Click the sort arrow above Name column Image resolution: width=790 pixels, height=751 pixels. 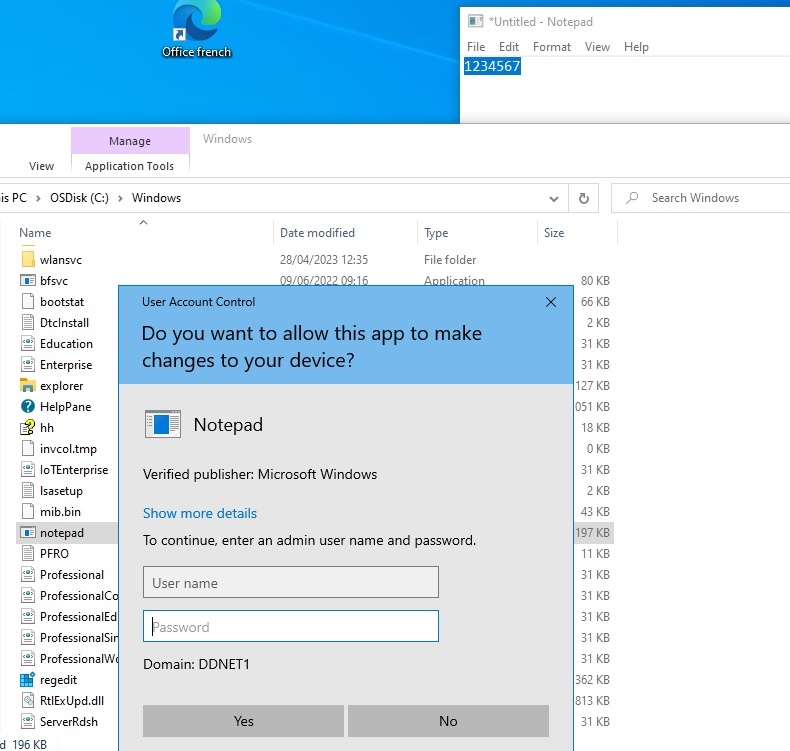(144, 222)
